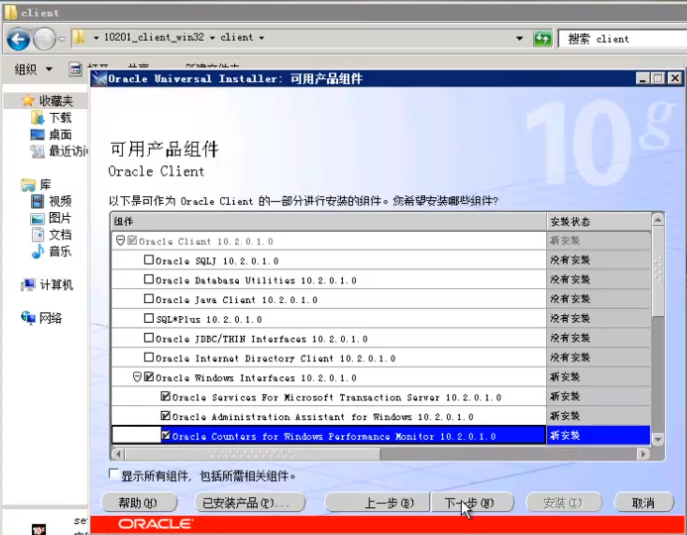Click the Oracle Installer title bar icon

tap(99, 79)
